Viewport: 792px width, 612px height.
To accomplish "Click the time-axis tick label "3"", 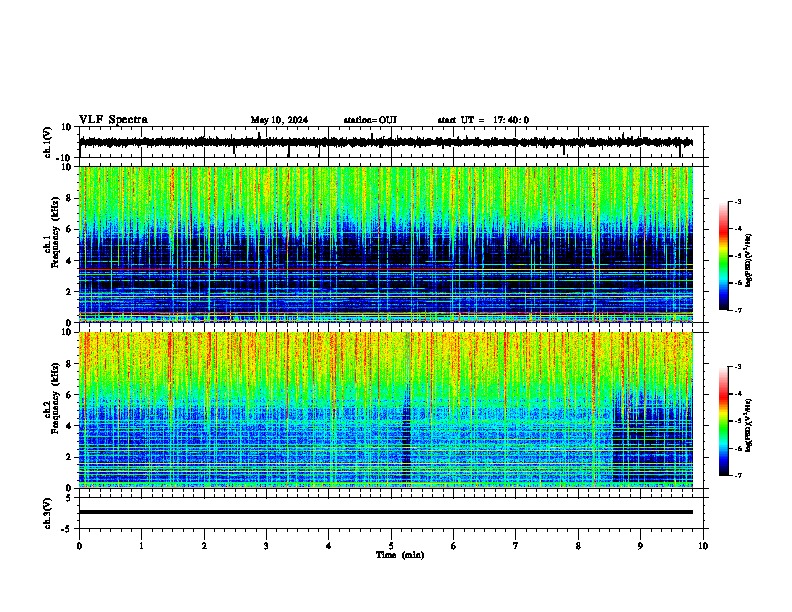I will pos(266,546).
